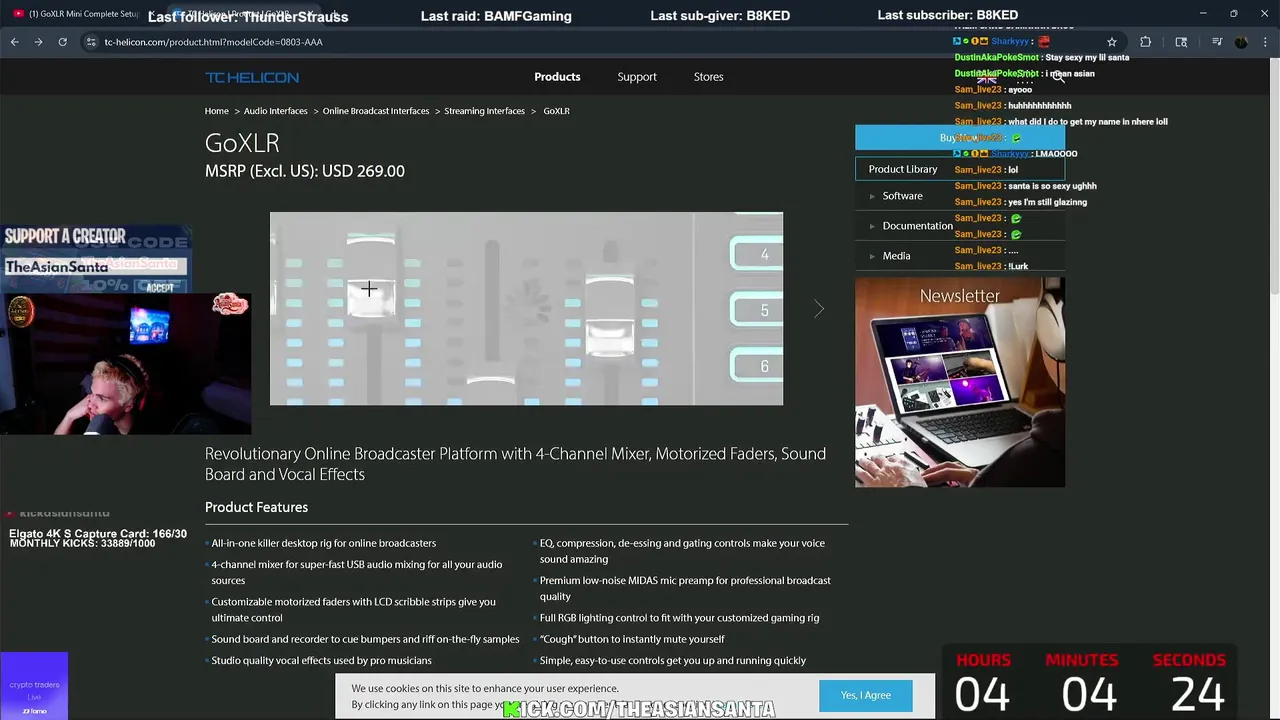Open the media control icon in toolbar
This screenshot has height=720, width=1280.
(1217, 42)
